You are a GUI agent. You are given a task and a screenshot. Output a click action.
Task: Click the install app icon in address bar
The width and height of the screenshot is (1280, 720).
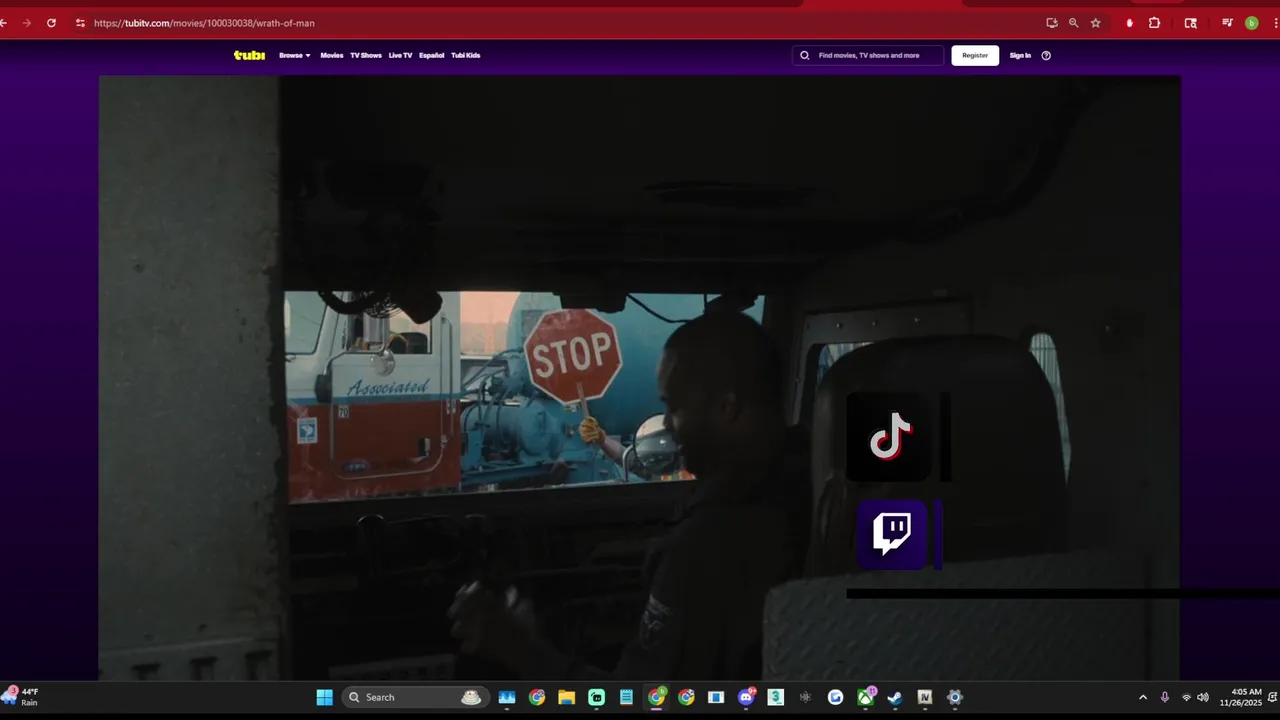(x=1052, y=23)
